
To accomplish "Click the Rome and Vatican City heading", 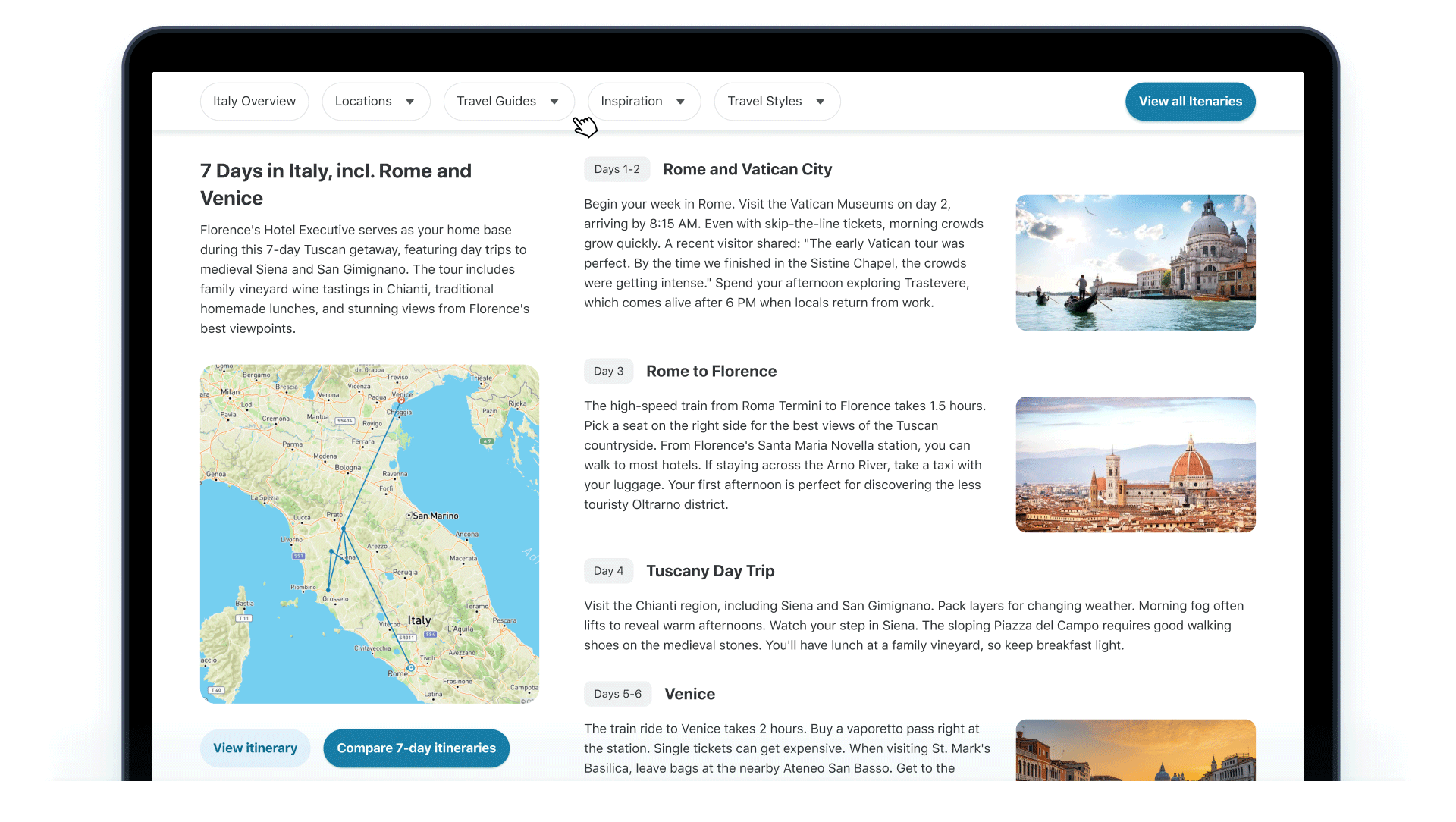I will 747,169.
